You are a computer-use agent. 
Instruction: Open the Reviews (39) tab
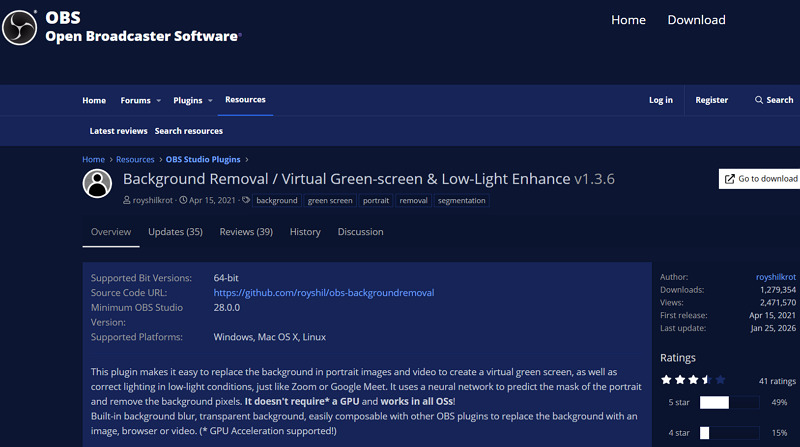(x=246, y=232)
